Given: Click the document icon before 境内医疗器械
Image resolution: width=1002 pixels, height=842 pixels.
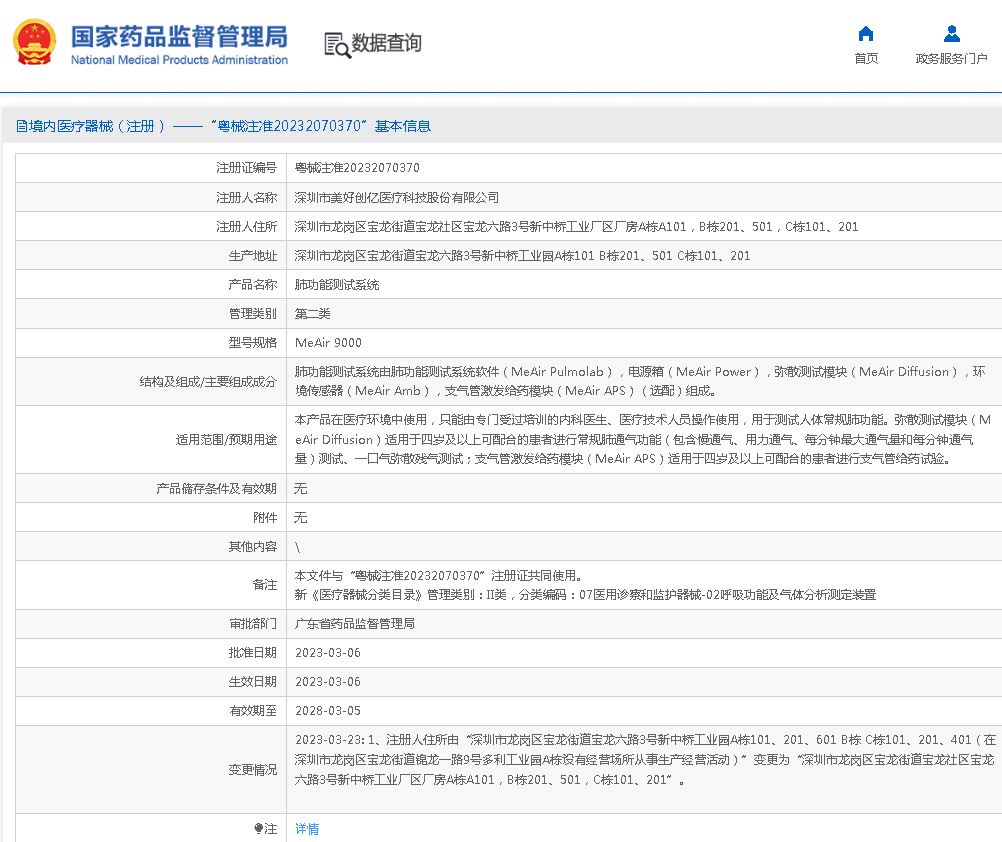Looking at the screenshot, I should pos(22,126).
